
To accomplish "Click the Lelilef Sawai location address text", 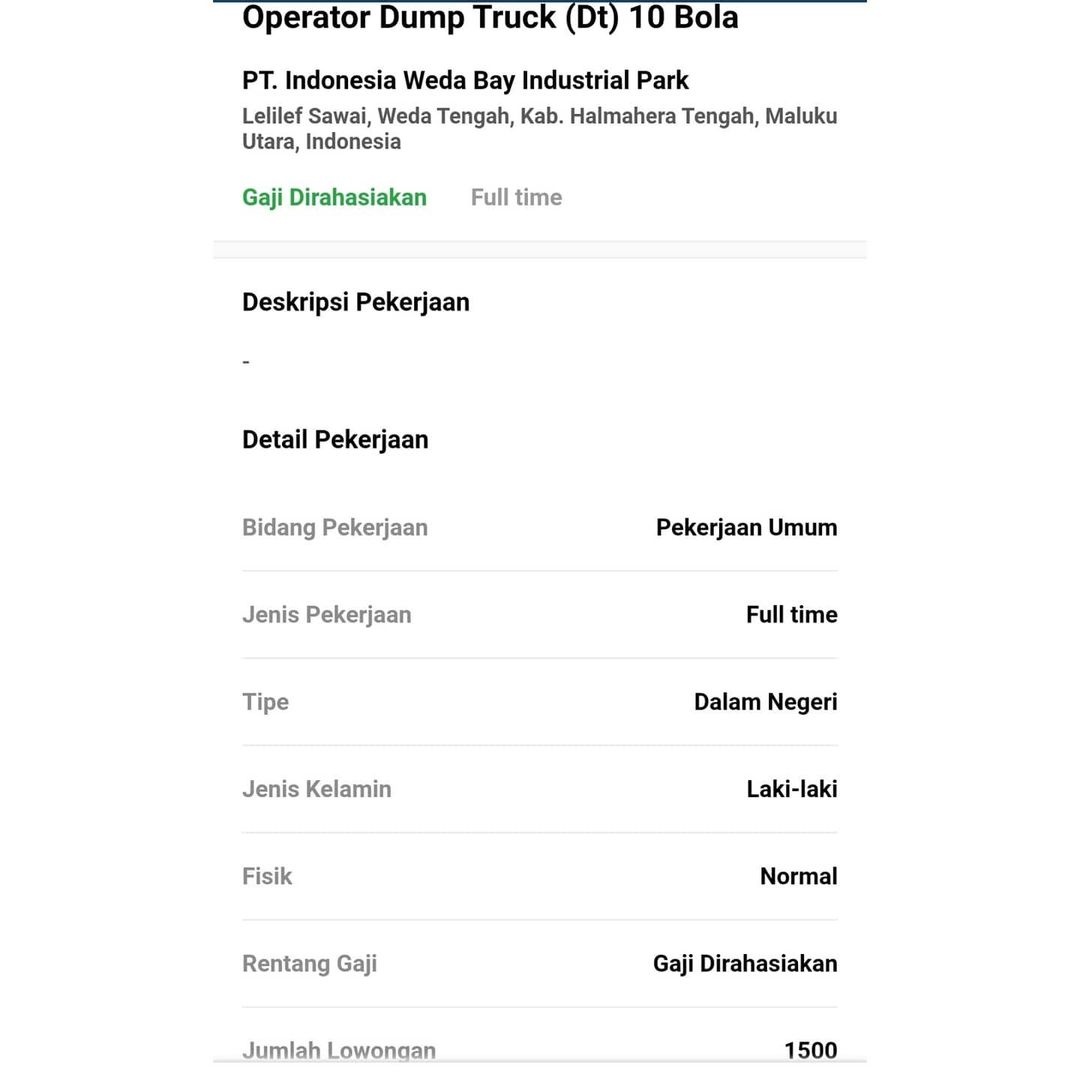I will [539, 129].
